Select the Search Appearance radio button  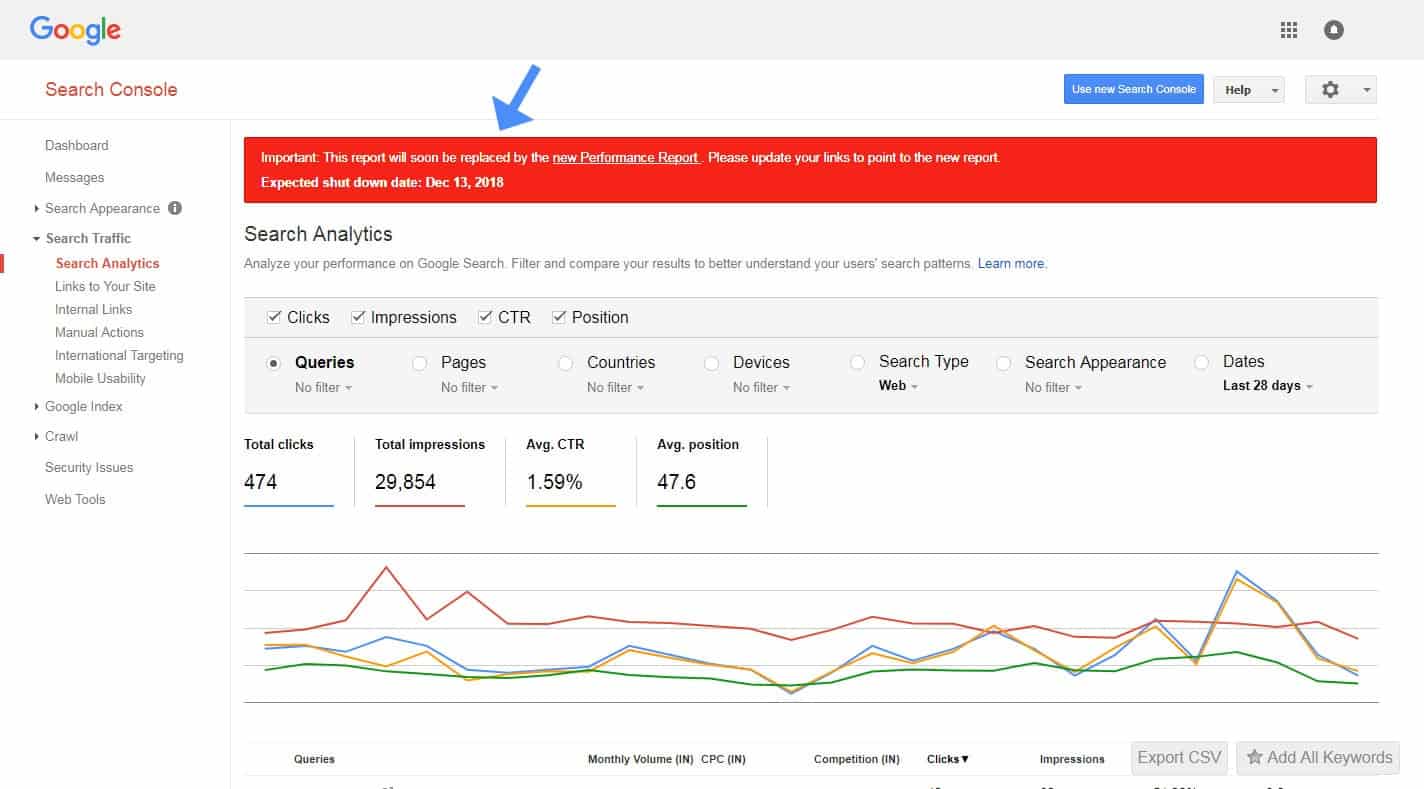click(1003, 363)
